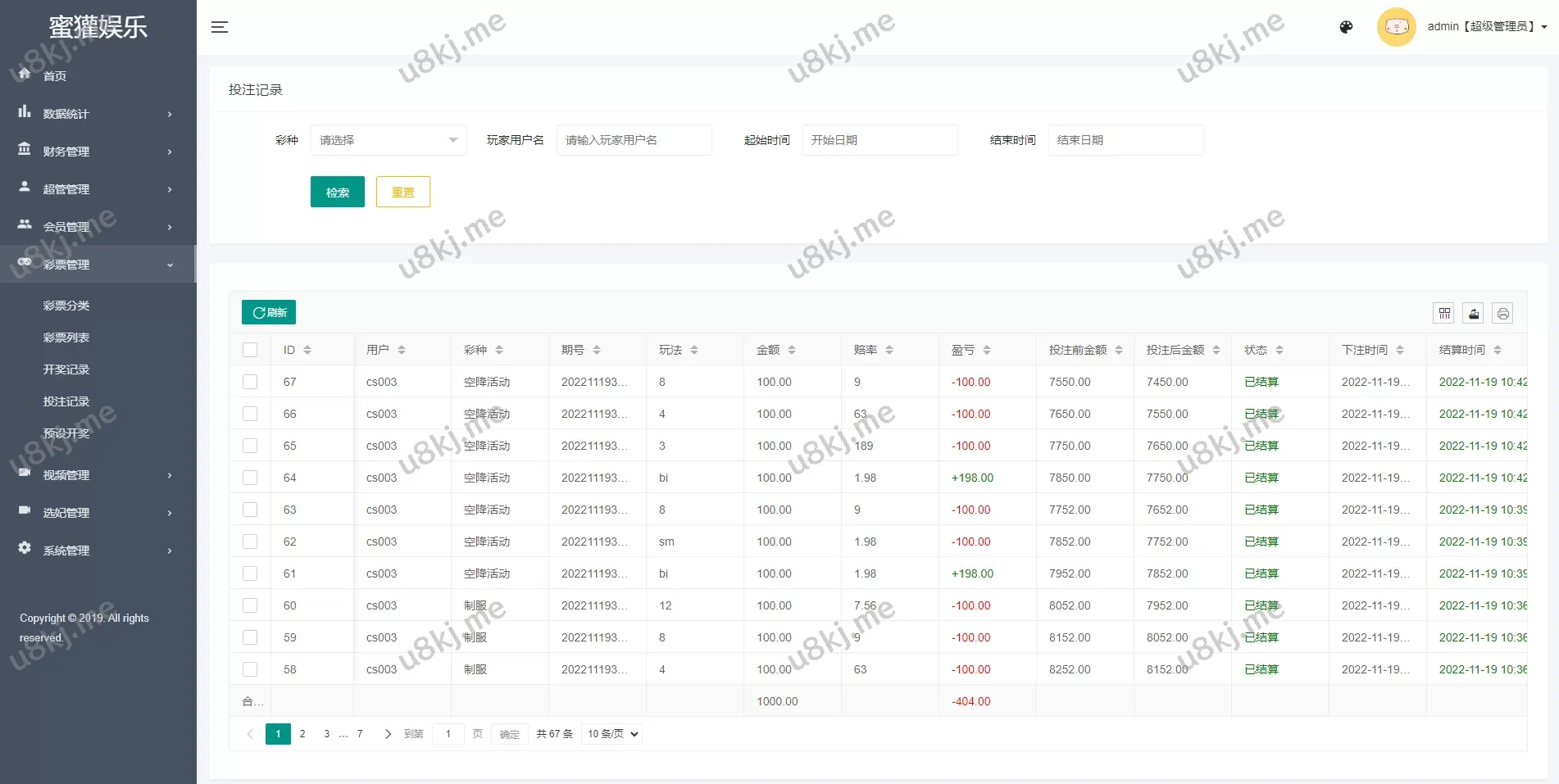Check the box for row ID 67

(x=250, y=382)
